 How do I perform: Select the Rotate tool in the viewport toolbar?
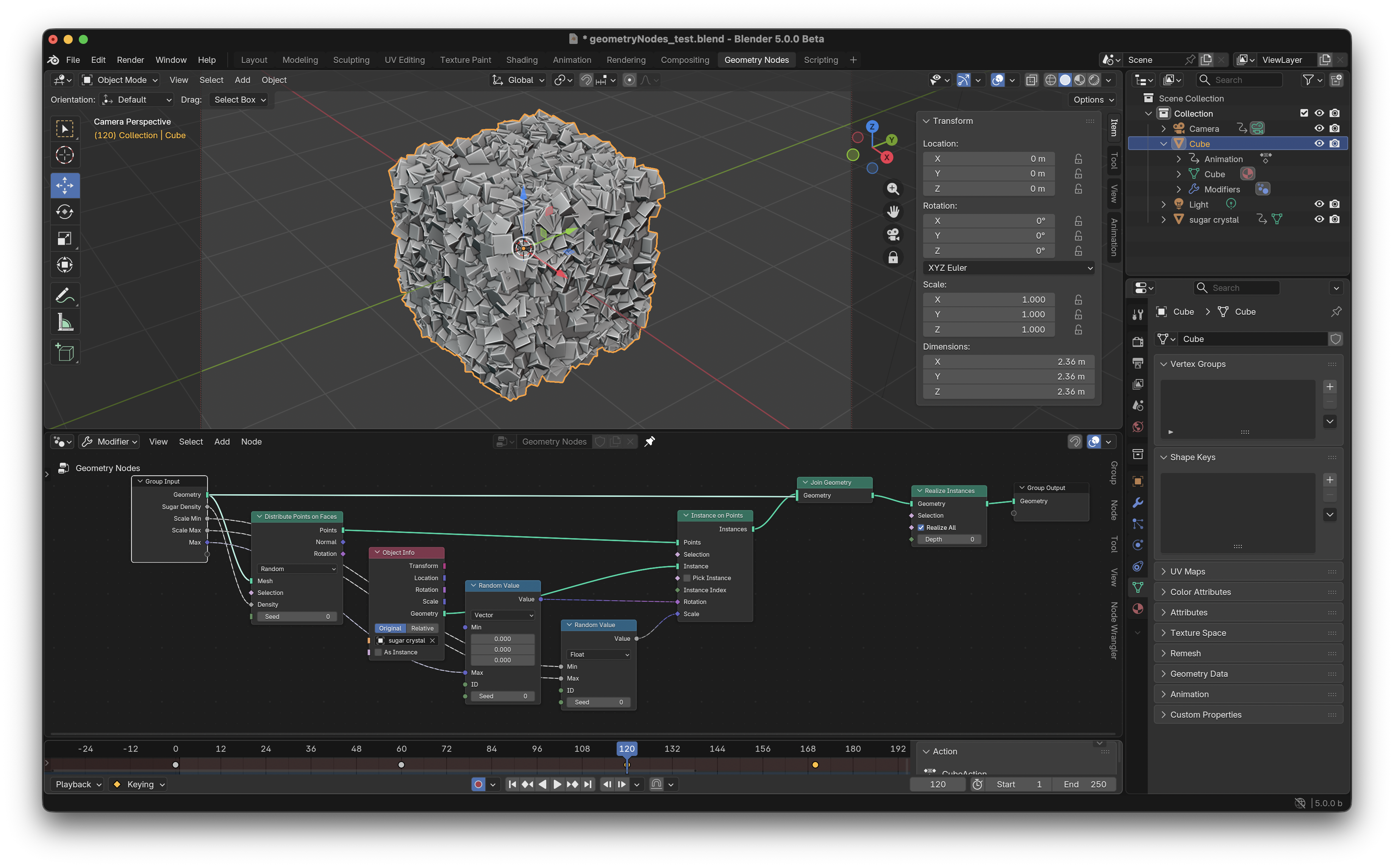pyautogui.click(x=64, y=212)
